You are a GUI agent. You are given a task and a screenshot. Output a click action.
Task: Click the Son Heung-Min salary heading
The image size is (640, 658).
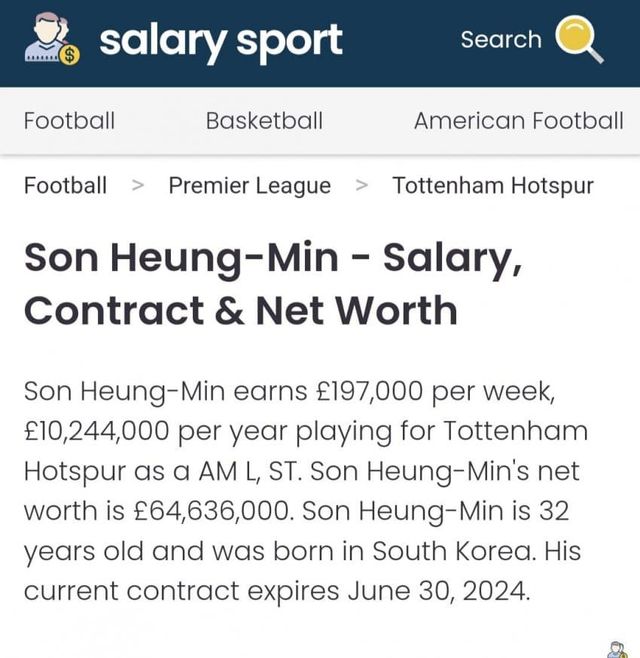[272, 284]
